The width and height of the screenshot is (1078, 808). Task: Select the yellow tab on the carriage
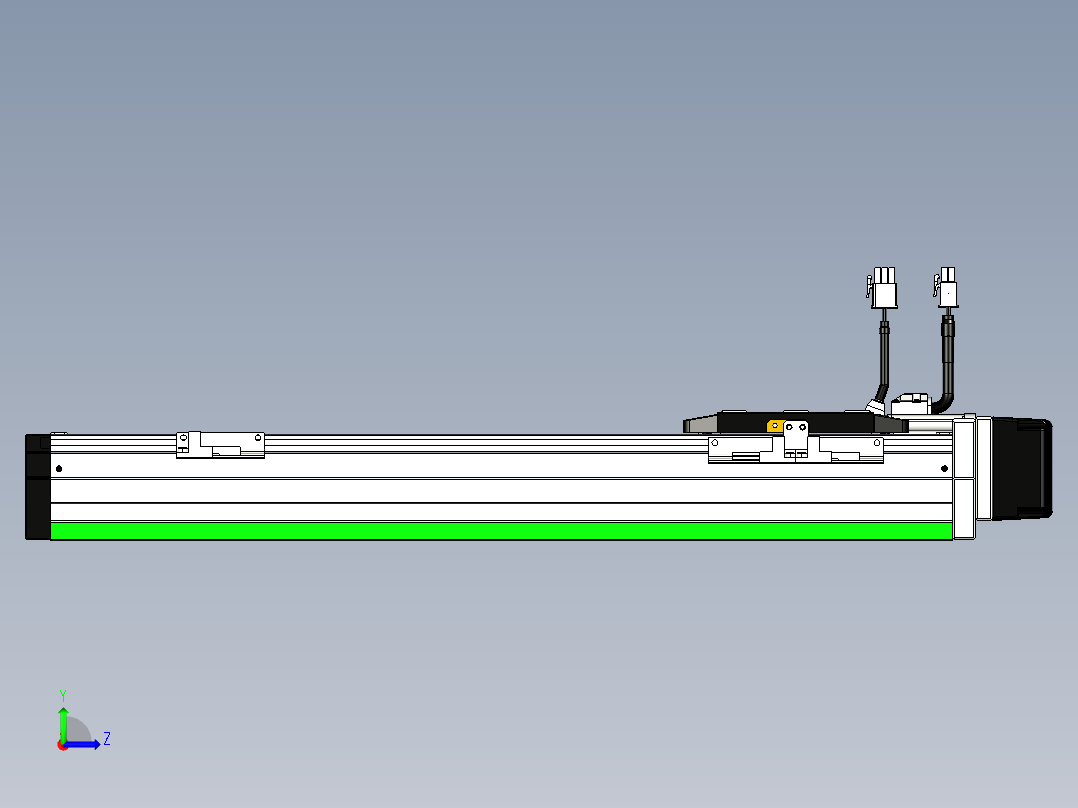pos(776,426)
